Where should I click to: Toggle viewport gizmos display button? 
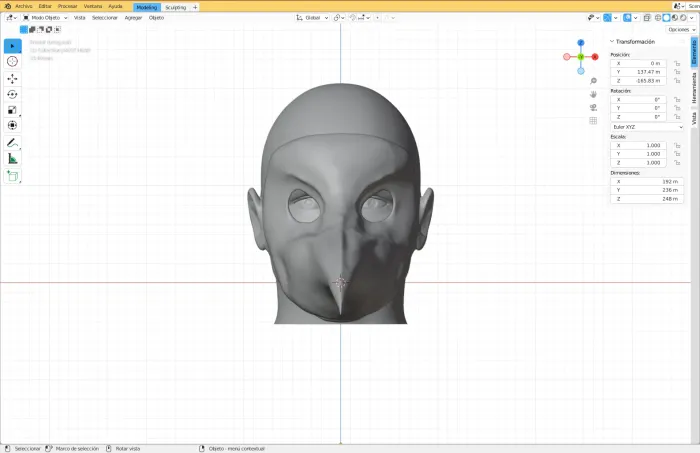608,18
